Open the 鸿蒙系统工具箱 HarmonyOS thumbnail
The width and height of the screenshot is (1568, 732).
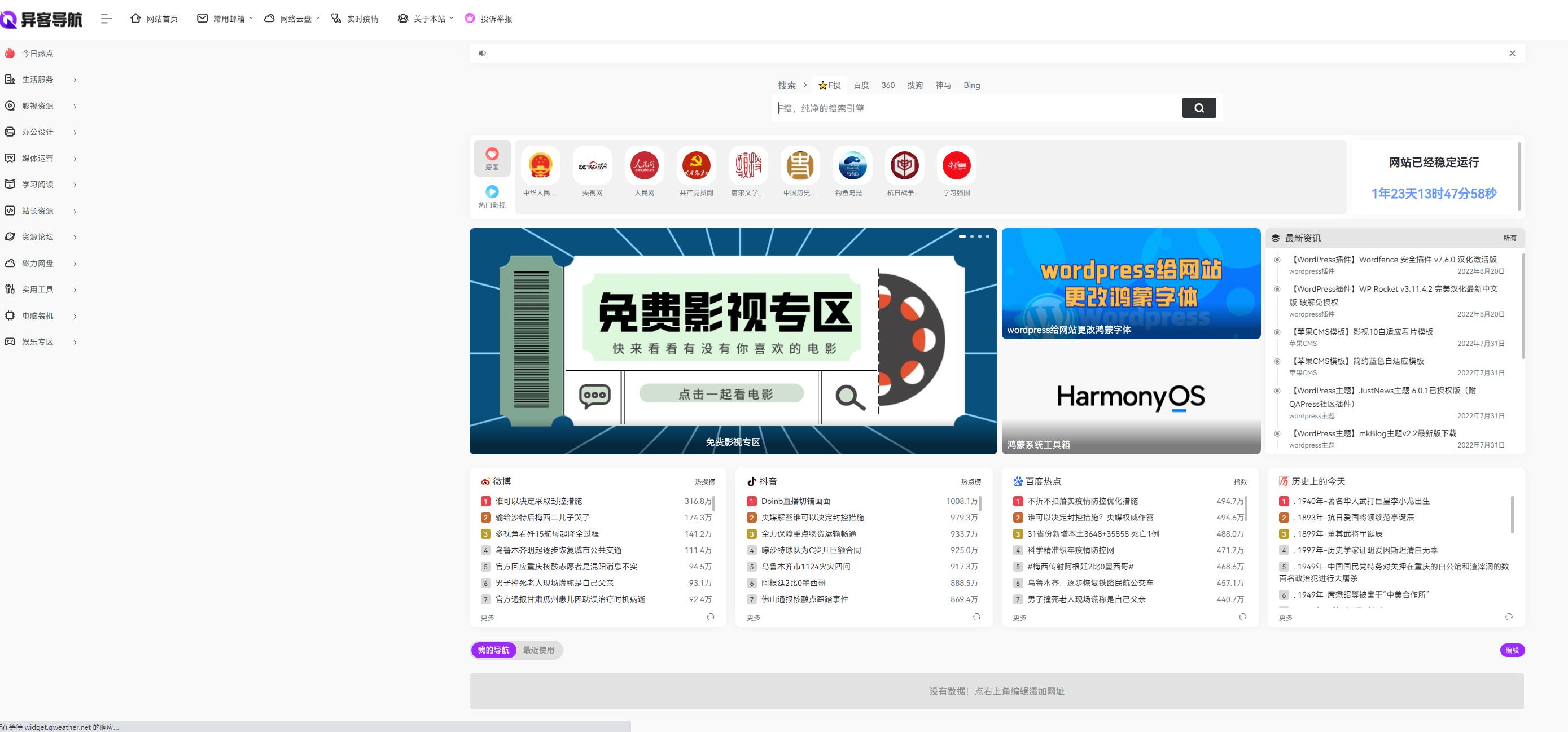(x=1131, y=398)
